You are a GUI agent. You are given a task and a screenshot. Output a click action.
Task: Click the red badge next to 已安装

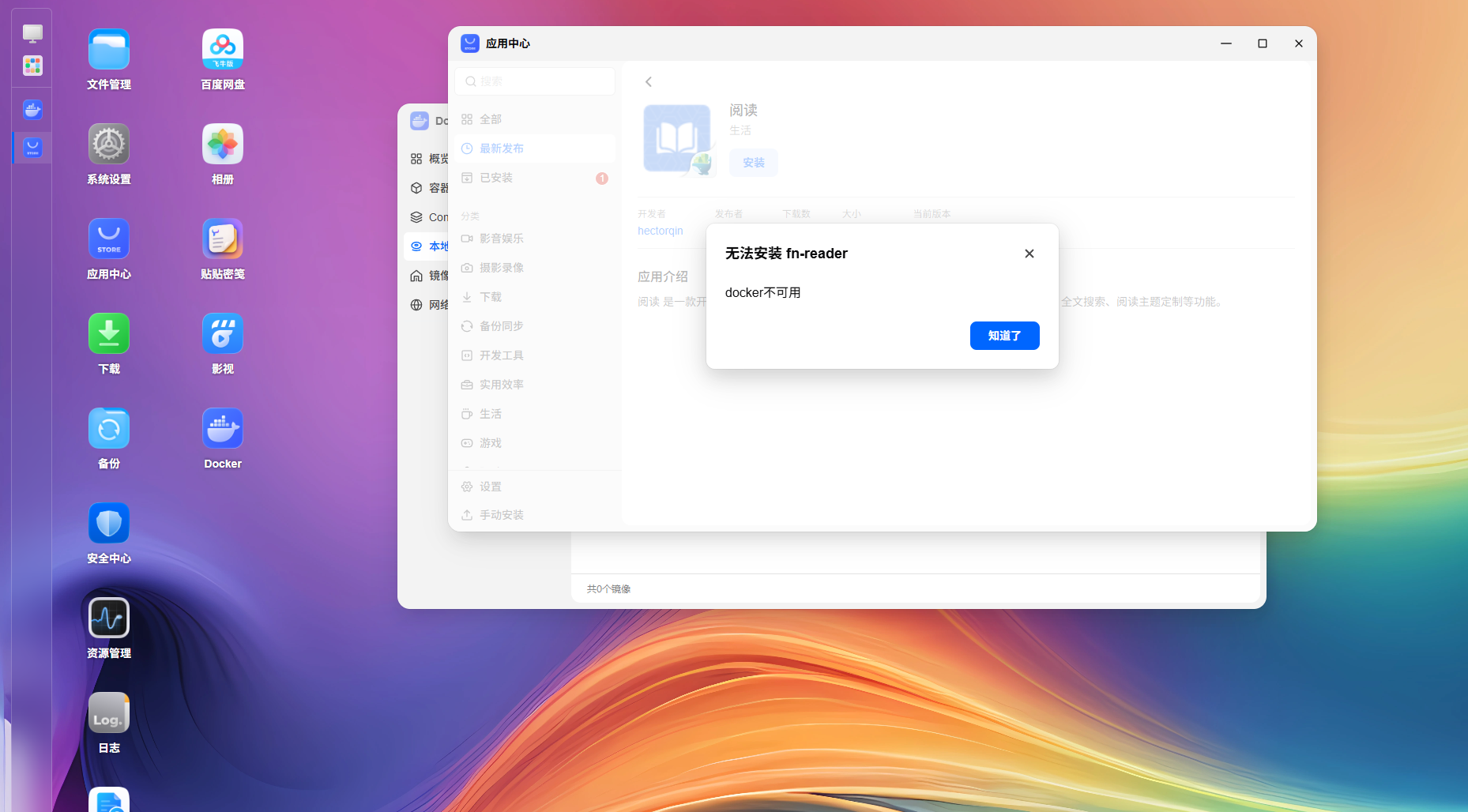[x=602, y=179]
